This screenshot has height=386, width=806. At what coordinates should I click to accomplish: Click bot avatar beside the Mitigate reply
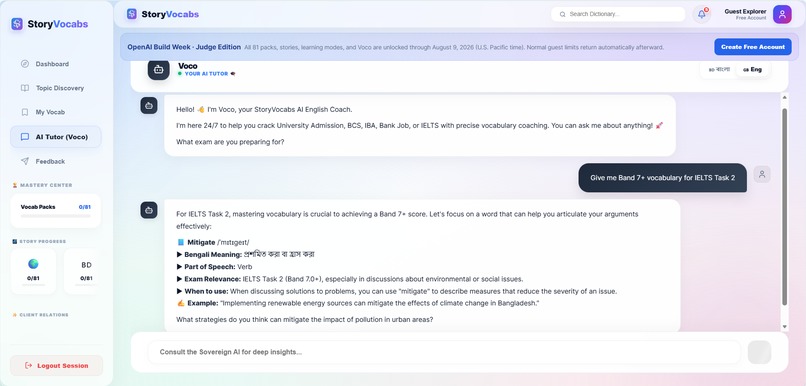[149, 210]
